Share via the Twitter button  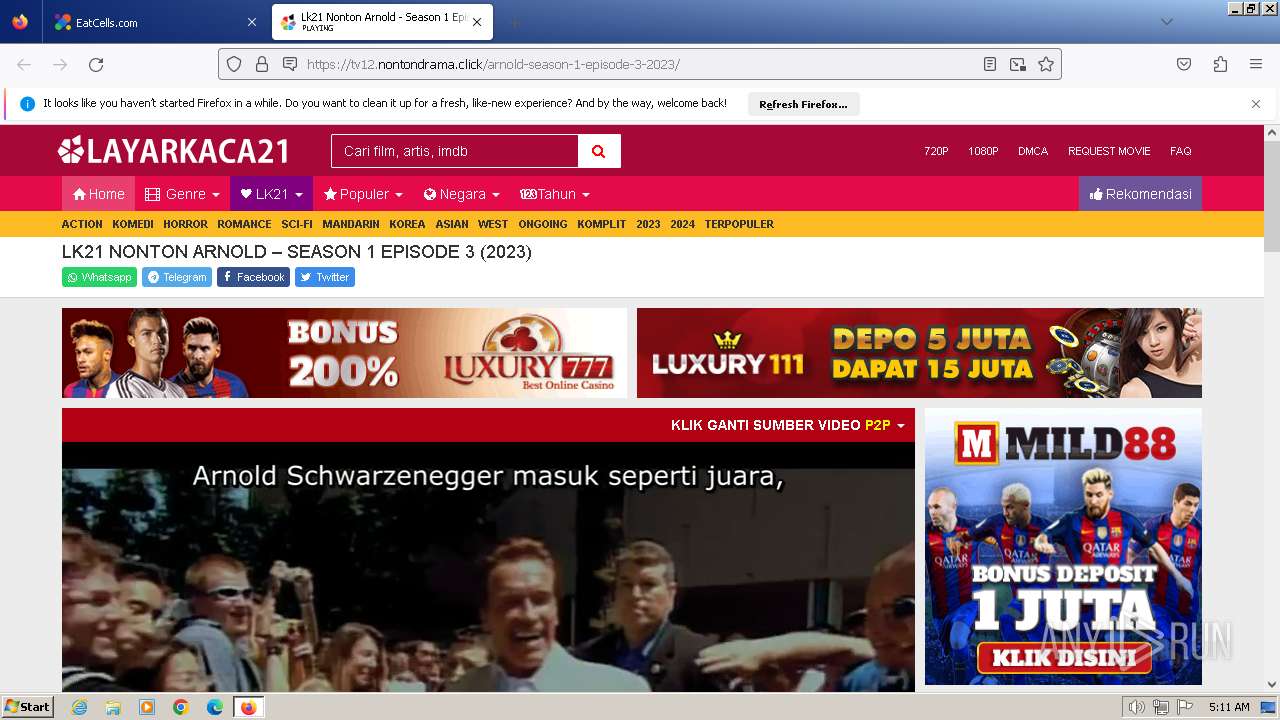coord(325,277)
